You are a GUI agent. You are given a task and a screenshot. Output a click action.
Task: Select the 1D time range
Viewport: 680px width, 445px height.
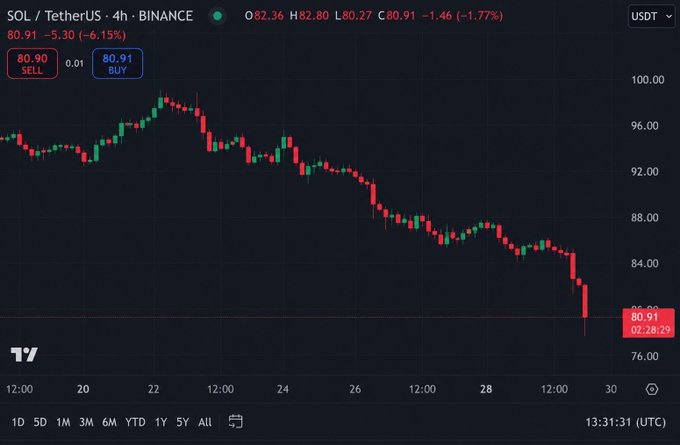pyautogui.click(x=18, y=422)
